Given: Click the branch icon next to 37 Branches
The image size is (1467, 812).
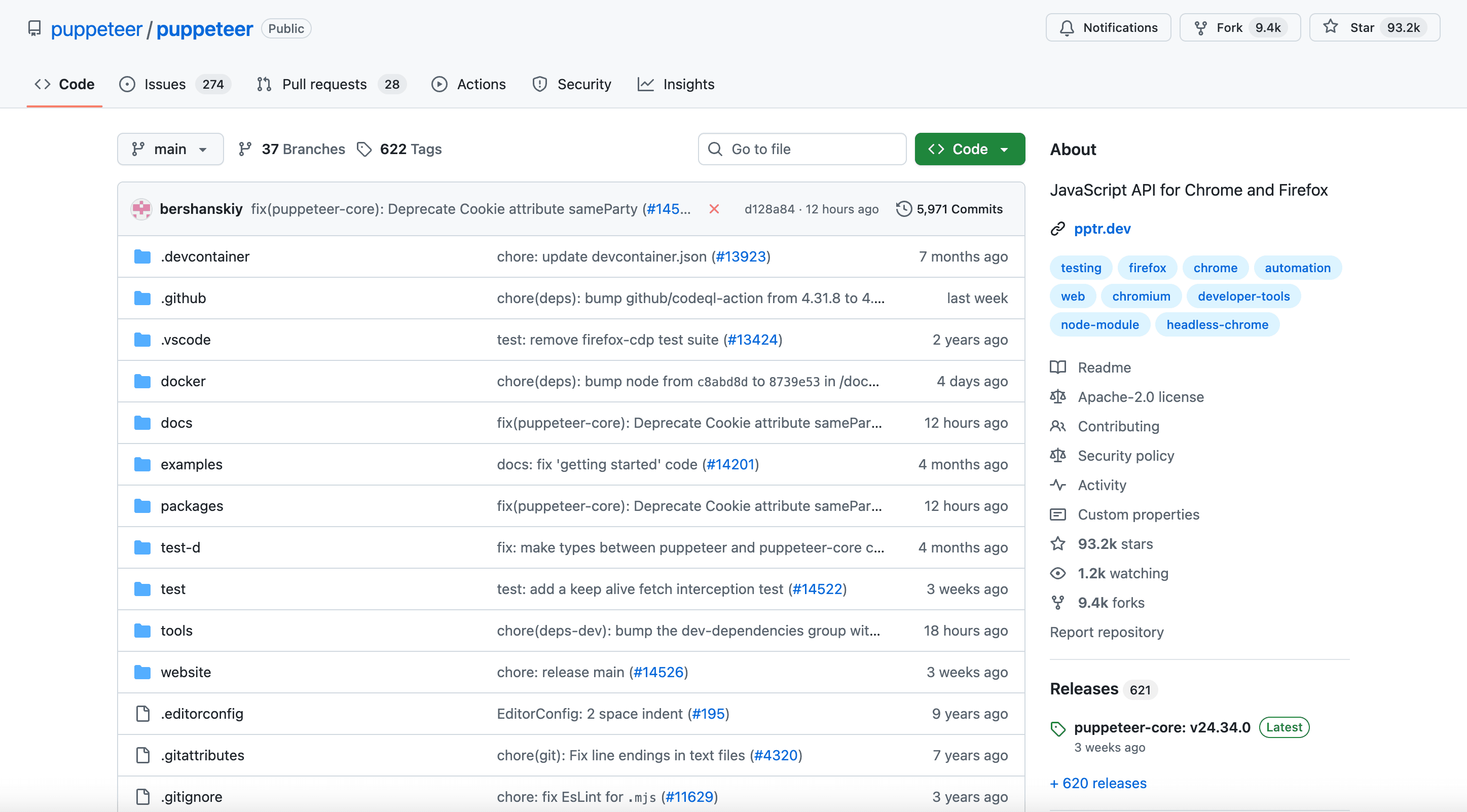Looking at the screenshot, I should pos(245,149).
